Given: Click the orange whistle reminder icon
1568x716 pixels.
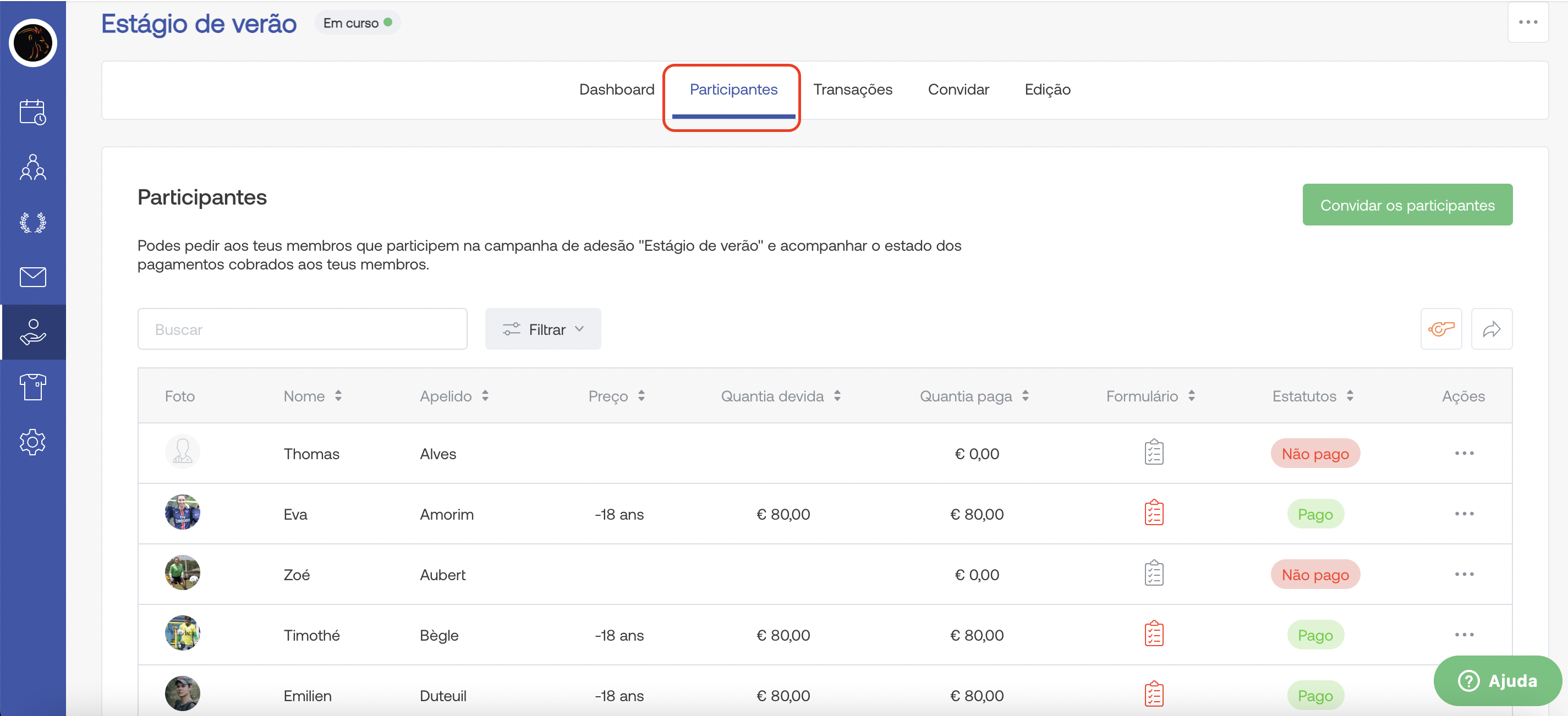Looking at the screenshot, I should coord(1440,329).
